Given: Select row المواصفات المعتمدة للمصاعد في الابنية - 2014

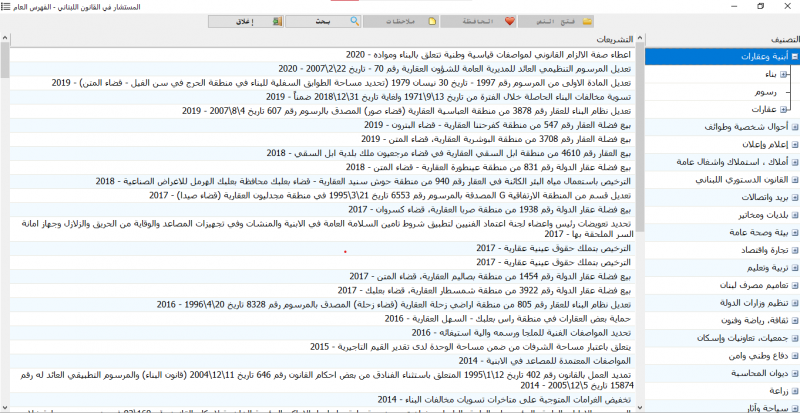Looking at the screenshot, I should tap(323, 361).
